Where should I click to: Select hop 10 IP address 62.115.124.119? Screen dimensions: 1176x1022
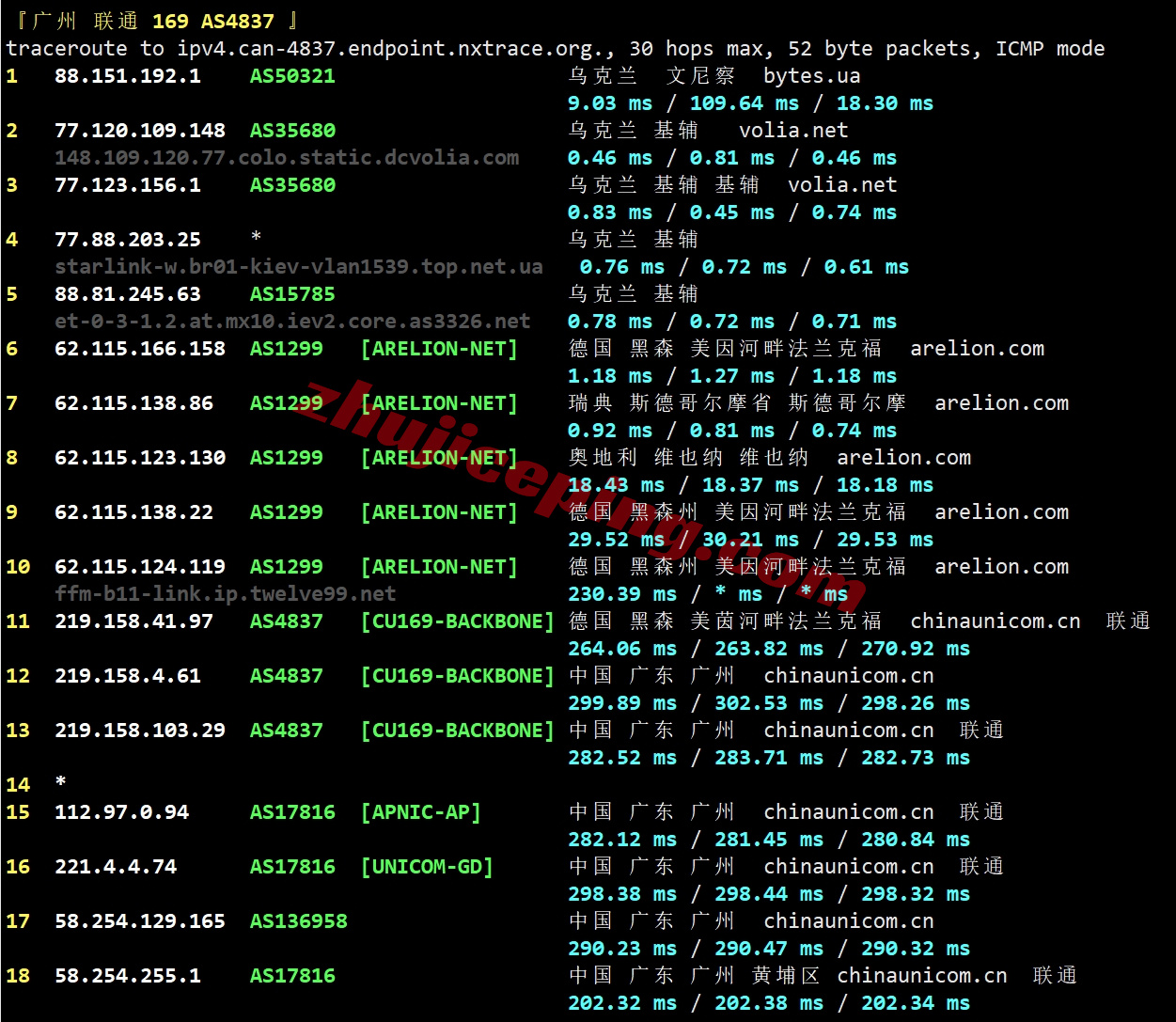coord(140,567)
